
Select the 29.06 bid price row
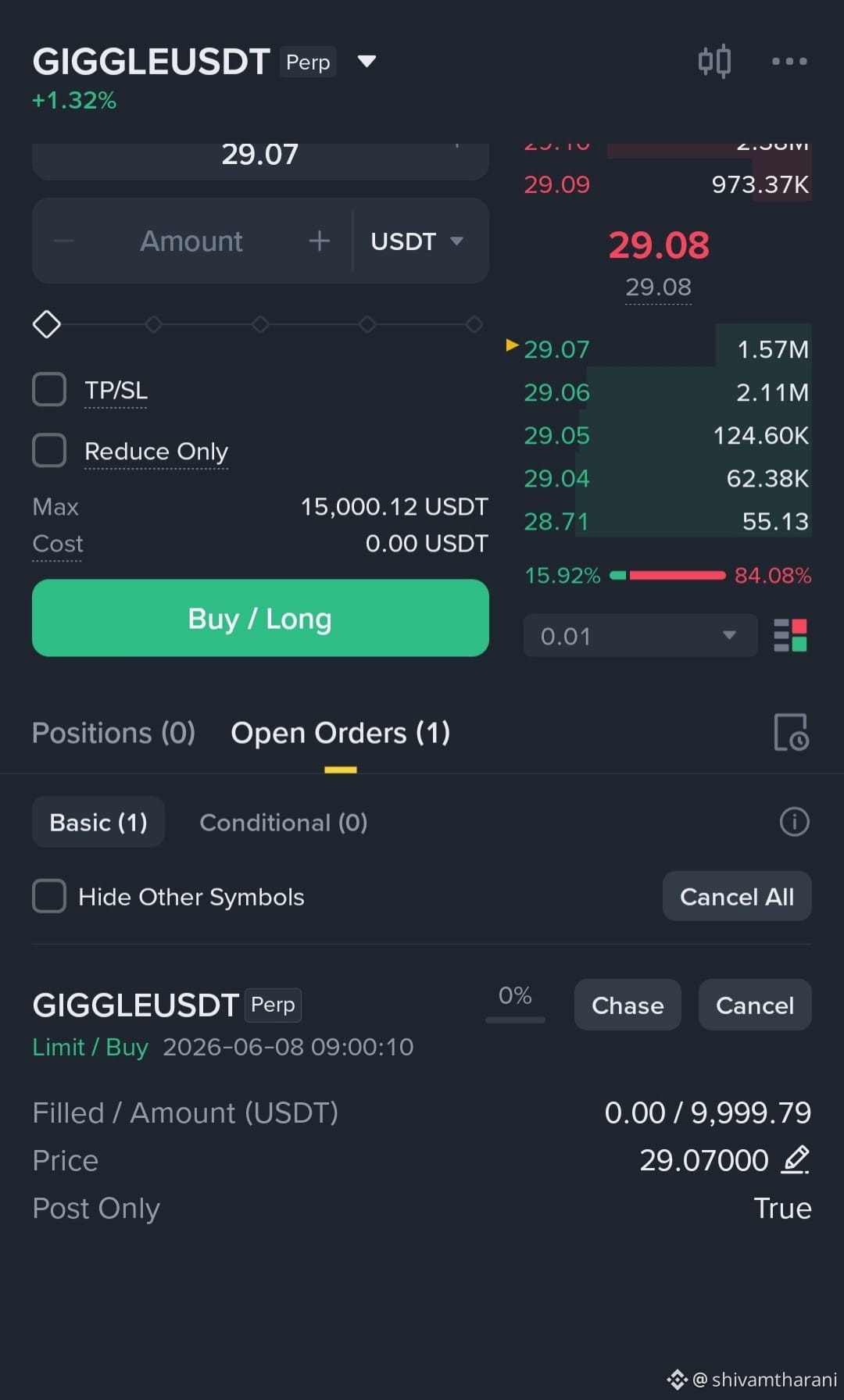click(x=667, y=392)
